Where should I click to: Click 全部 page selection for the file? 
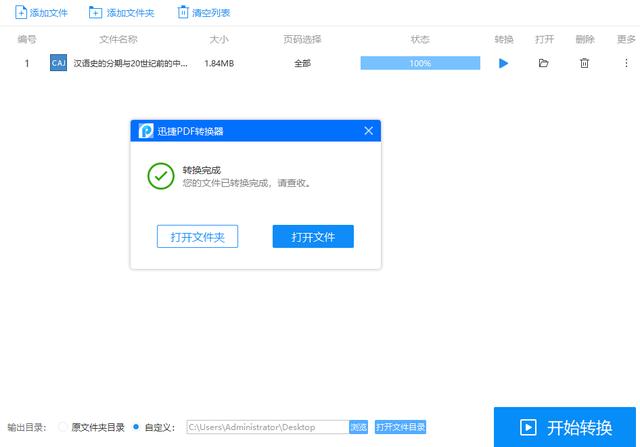click(x=302, y=63)
